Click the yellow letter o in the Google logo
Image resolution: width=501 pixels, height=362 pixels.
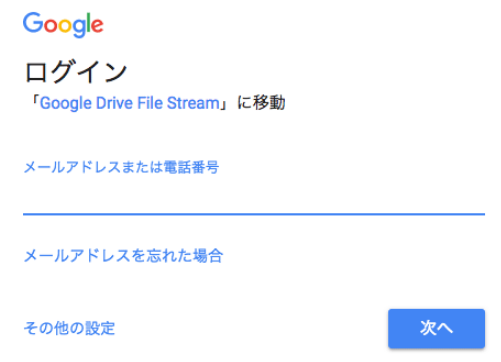64,26
